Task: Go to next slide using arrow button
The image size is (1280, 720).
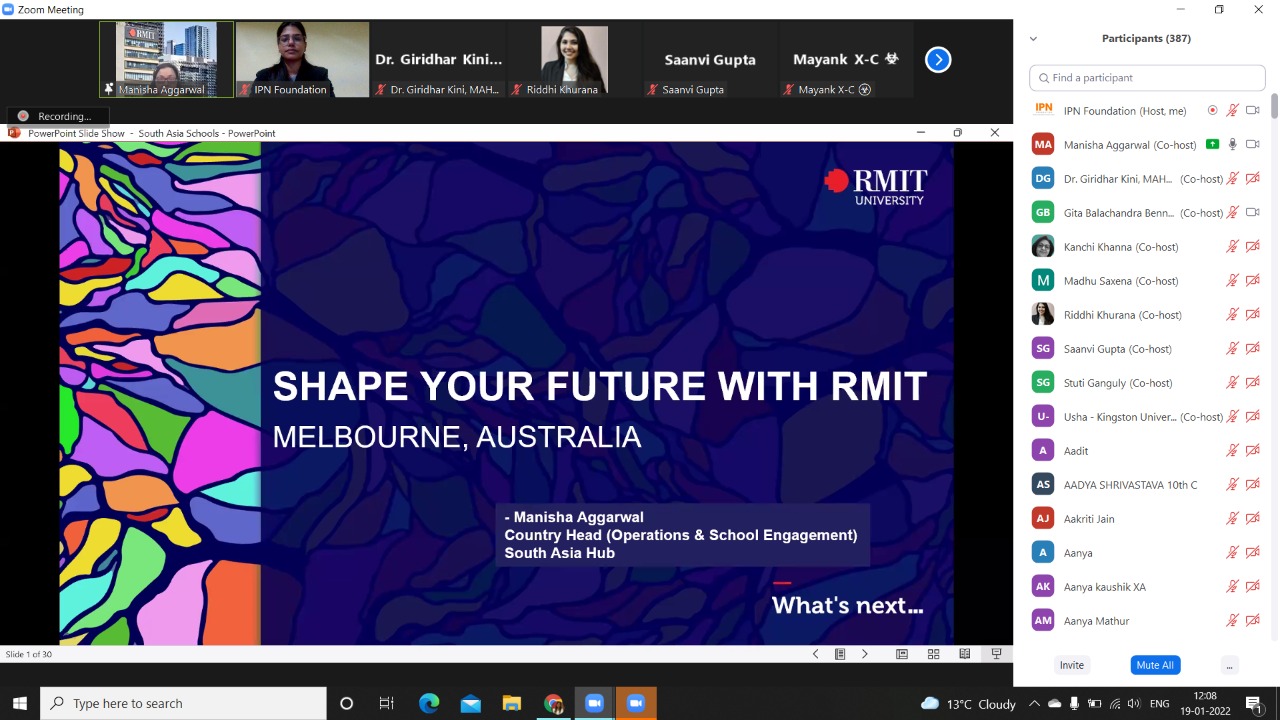Action: point(865,654)
